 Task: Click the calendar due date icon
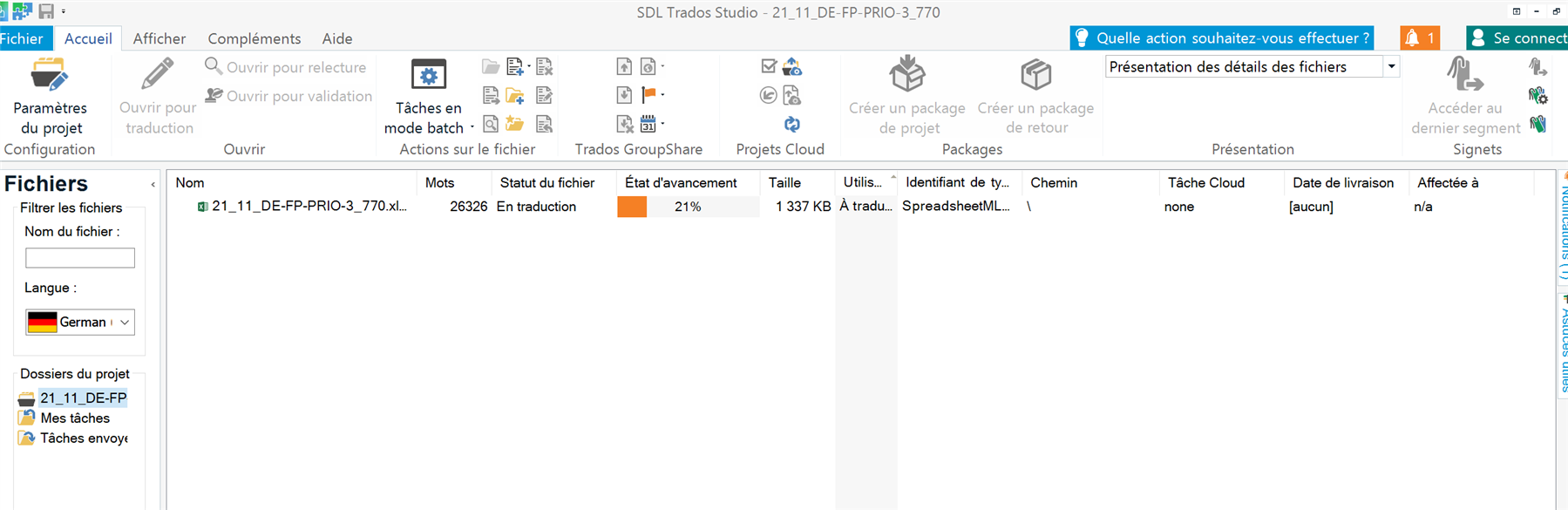(x=648, y=123)
